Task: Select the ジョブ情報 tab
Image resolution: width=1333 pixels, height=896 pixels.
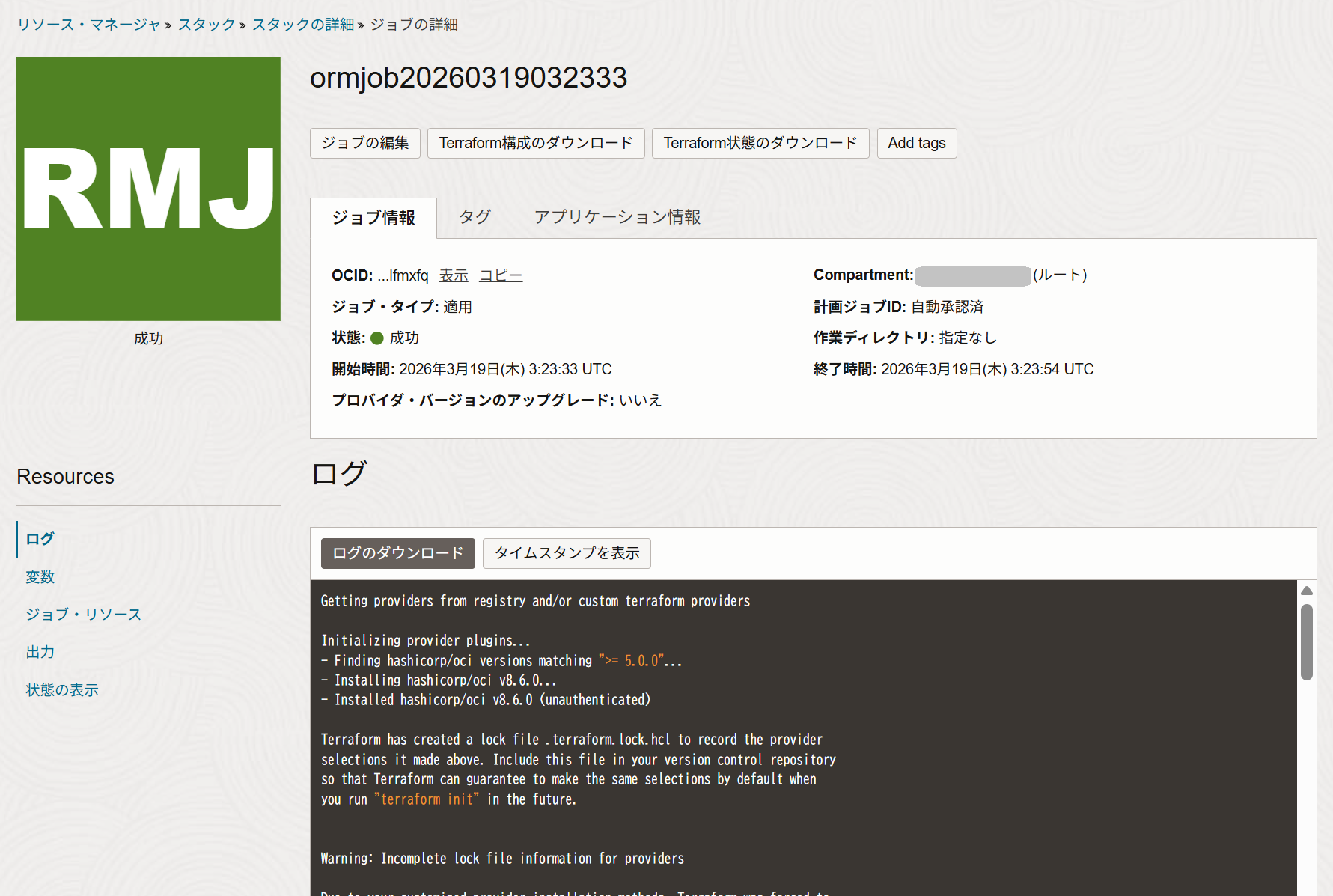Action: coord(373,217)
